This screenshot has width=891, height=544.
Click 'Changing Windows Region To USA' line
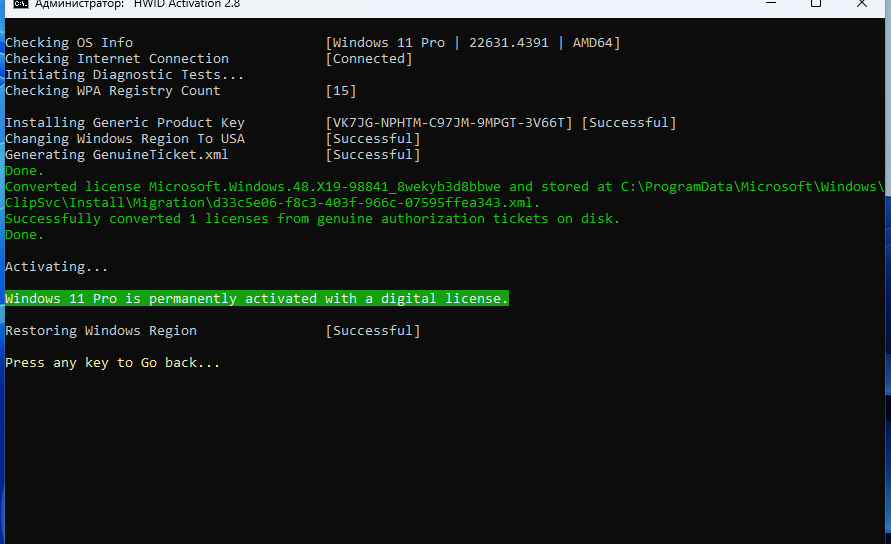pyautogui.click(x=125, y=139)
